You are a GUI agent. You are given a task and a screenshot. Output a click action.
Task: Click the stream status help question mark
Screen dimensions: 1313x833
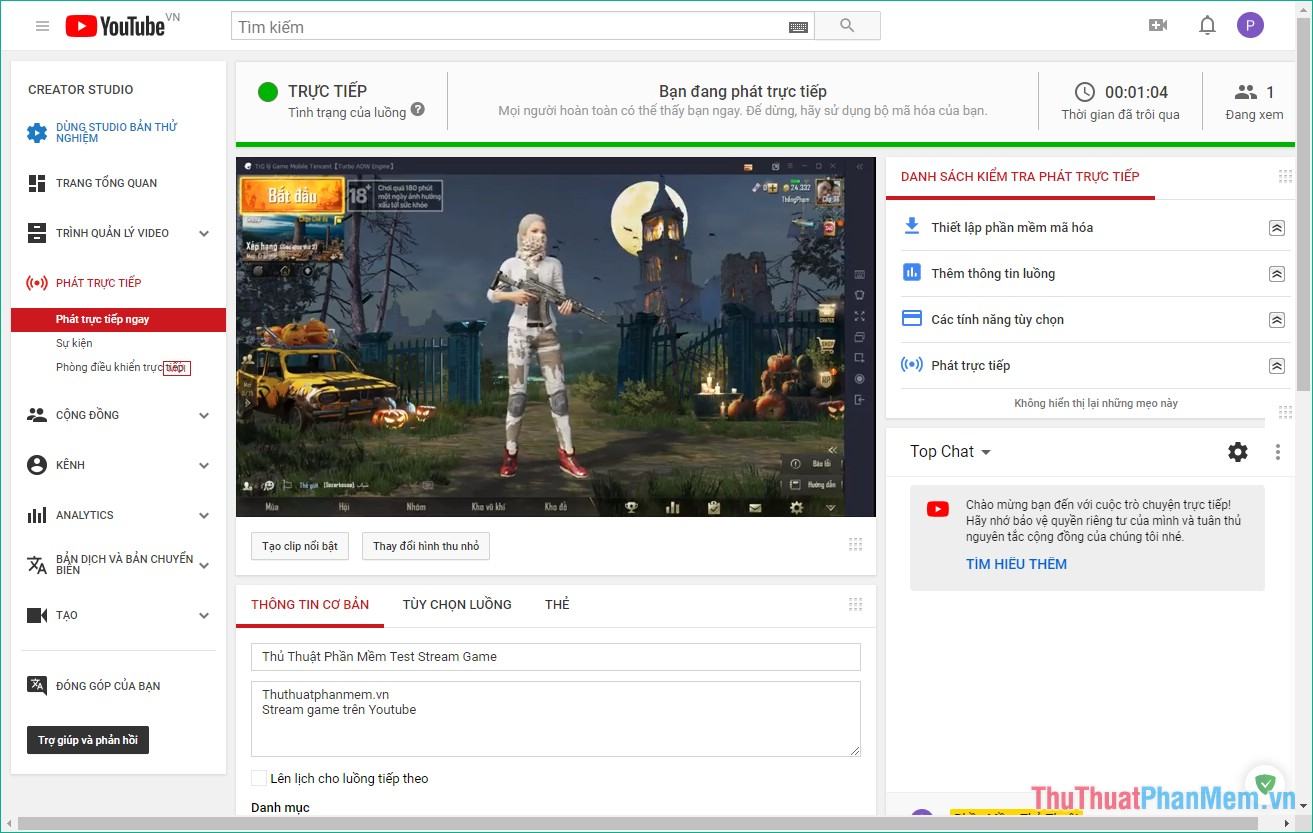(418, 109)
